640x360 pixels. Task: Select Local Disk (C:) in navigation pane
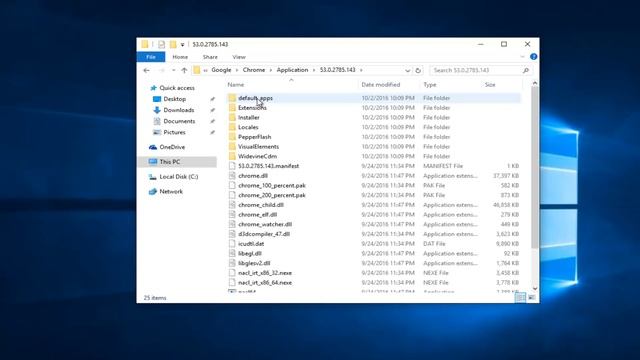[x=178, y=176]
